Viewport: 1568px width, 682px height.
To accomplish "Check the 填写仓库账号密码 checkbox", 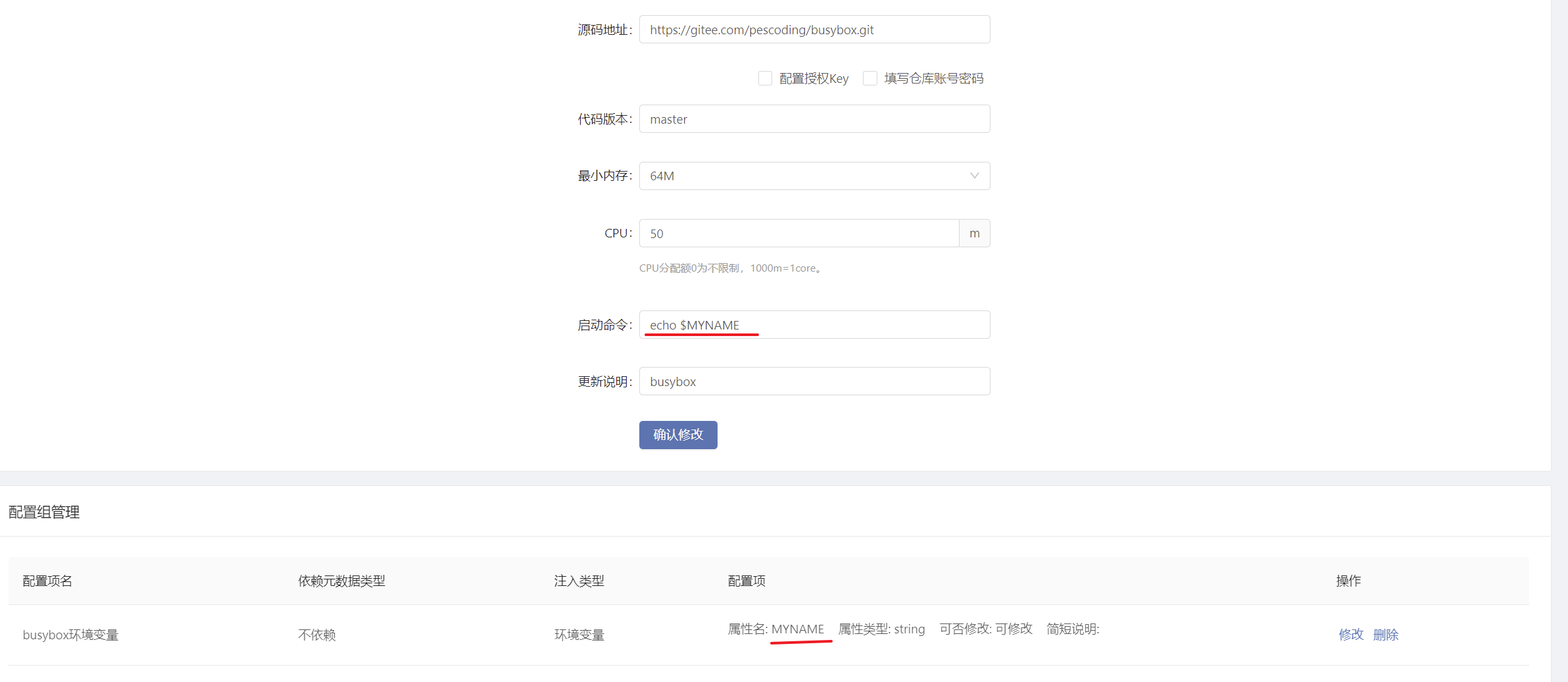I will click(x=870, y=78).
